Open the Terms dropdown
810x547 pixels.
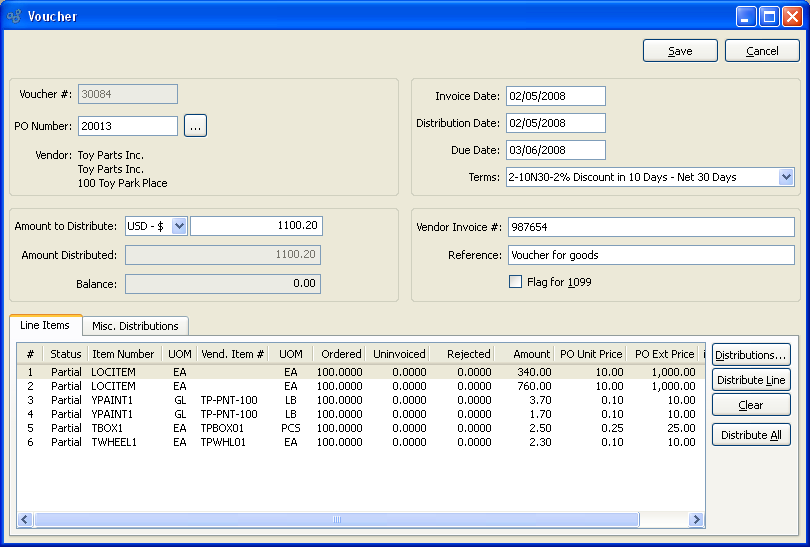click(x=785, y=177)
